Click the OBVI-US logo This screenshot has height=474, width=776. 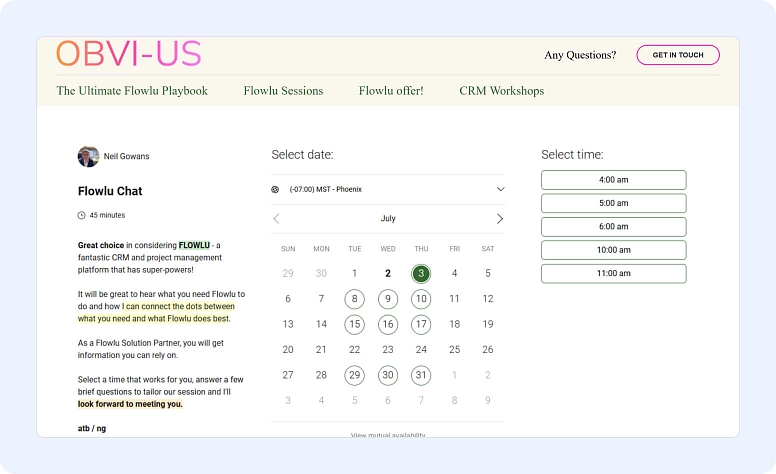click(128, 54)
